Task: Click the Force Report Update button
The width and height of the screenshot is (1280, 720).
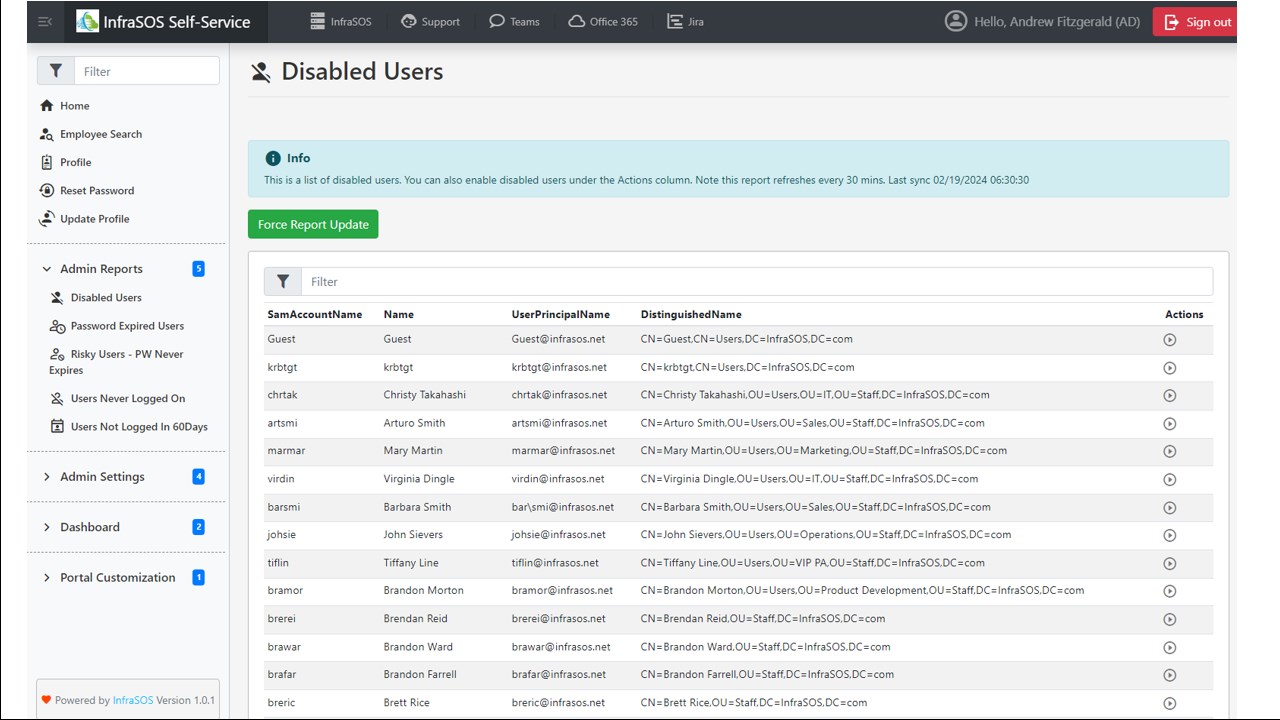Action: pos(313,225)
